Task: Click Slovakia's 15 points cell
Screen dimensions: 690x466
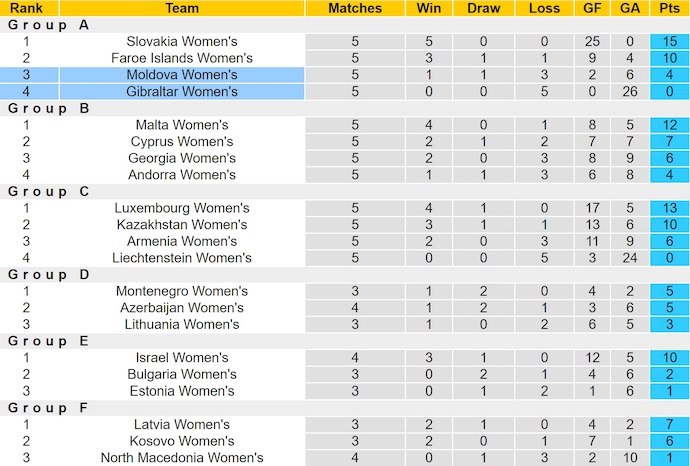Action: click(x=669, y=42)
